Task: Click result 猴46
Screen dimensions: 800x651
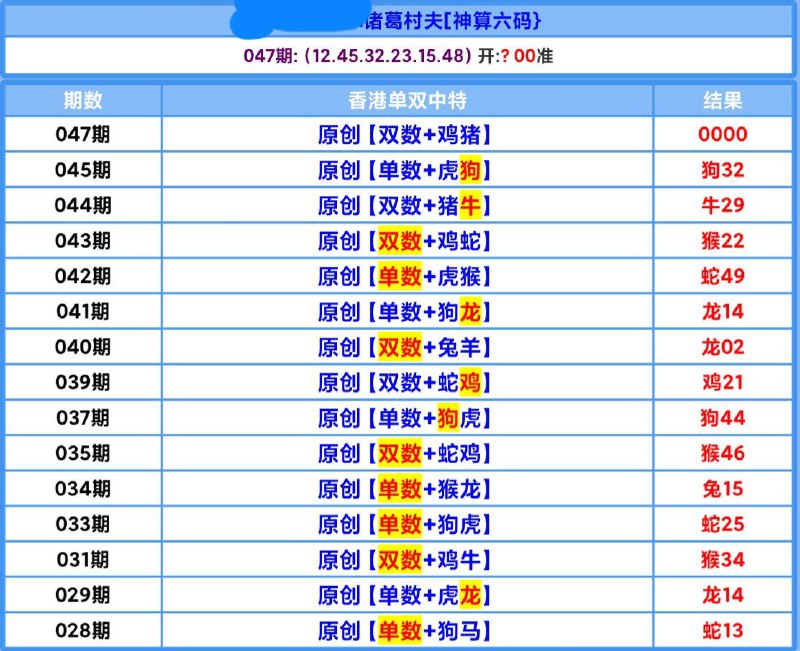Action: [722, 453]
